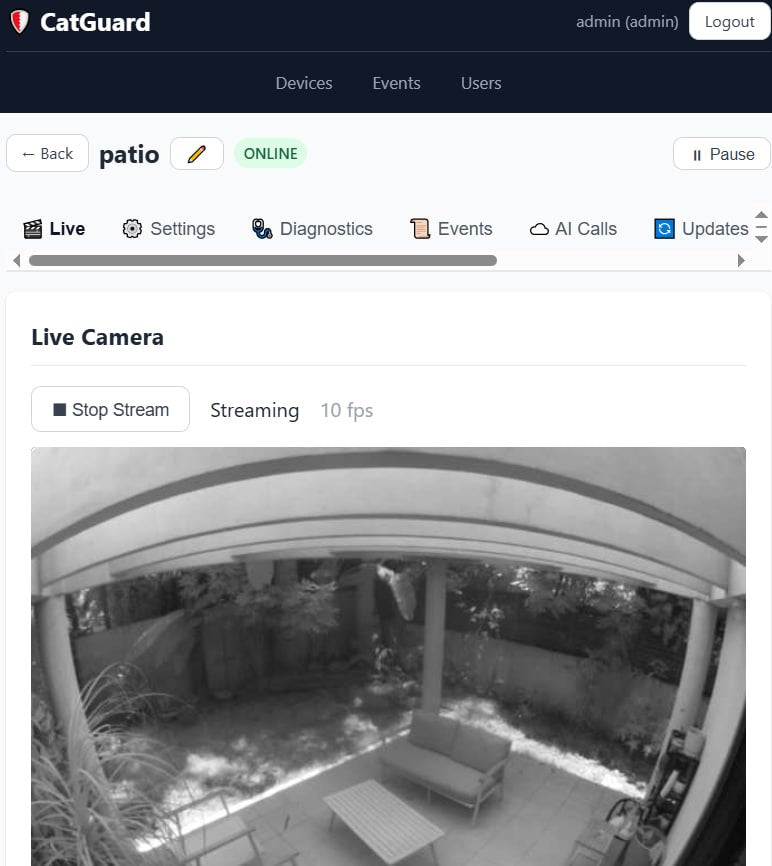Click the Live tab clapperboard icon

(33, 229)
